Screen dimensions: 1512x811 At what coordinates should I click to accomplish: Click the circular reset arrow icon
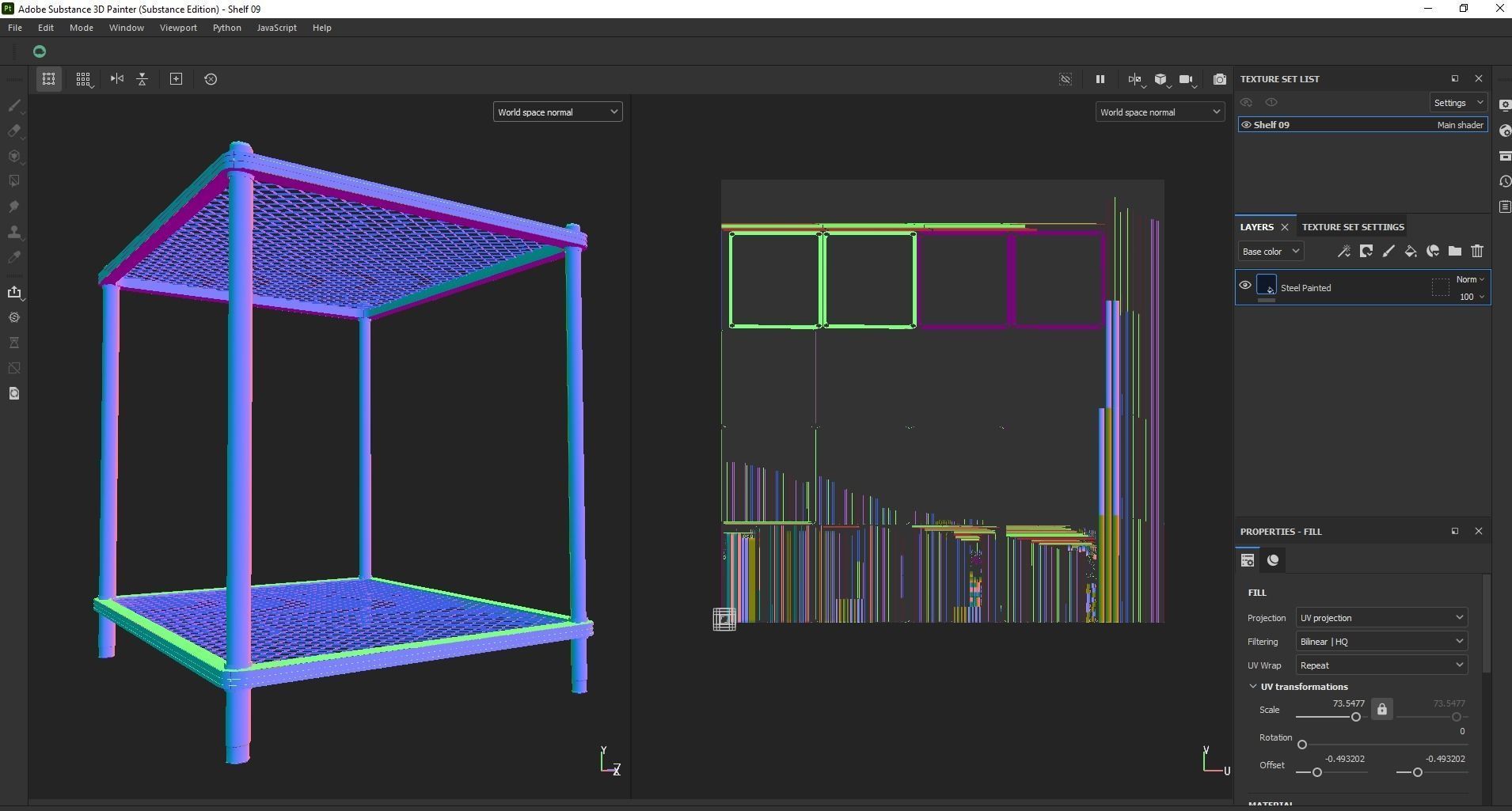click(x=211, y=79)
